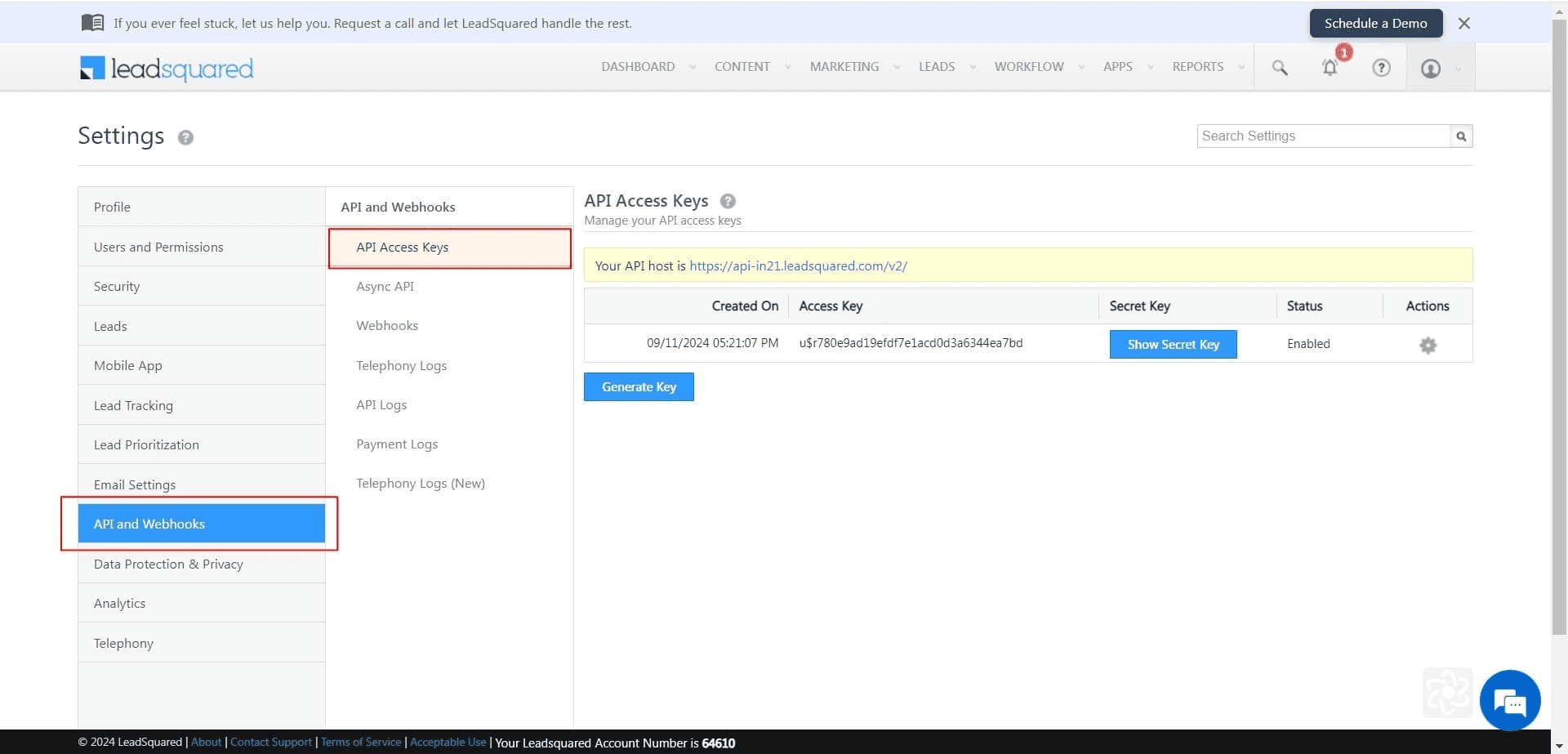Select API and Webhooks sidebar section
This screenshot has width=1568, height=754.
pyautogui.click(x=201, y=524)
